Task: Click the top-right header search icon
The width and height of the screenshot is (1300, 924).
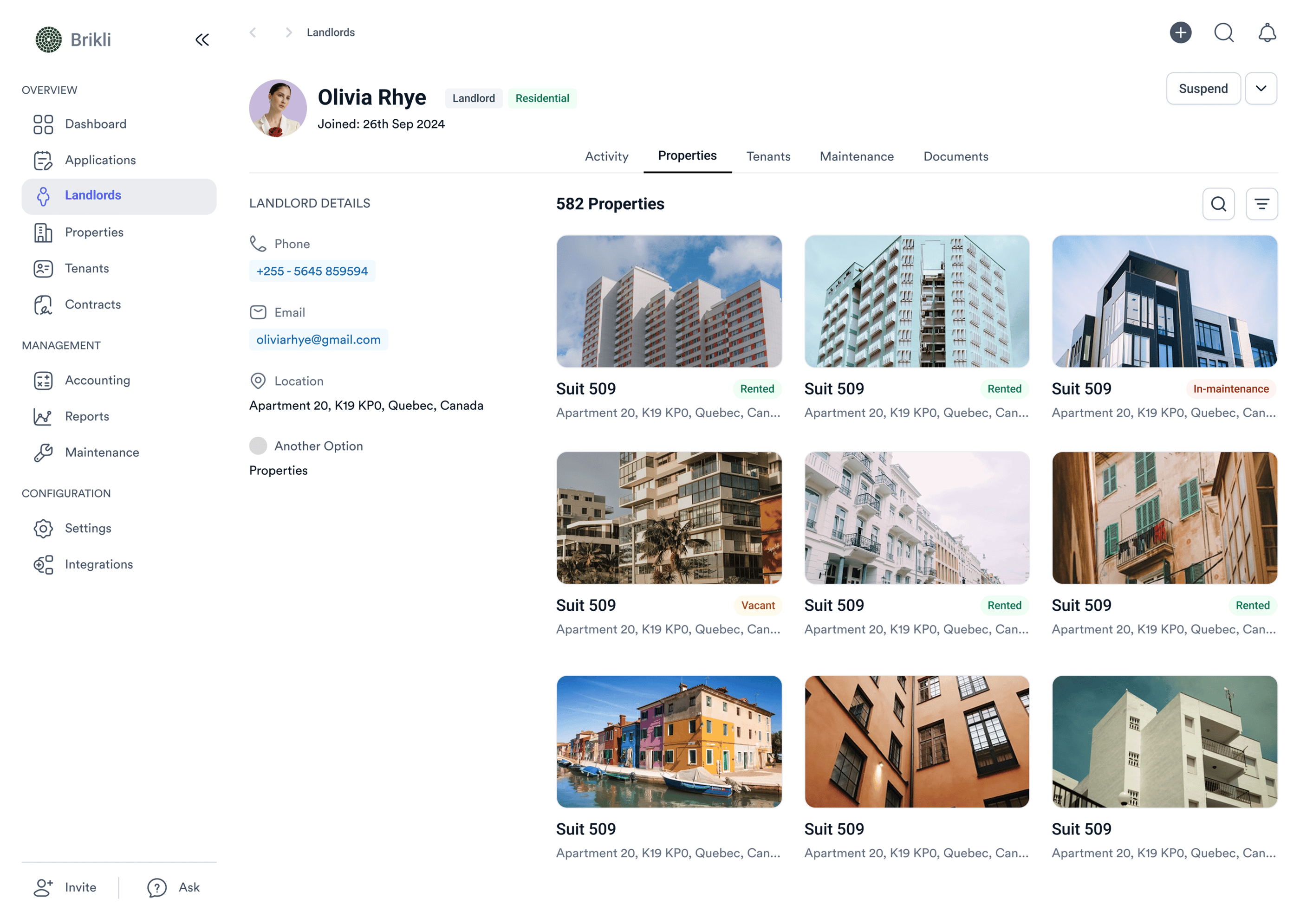Action: [x=1223, y=32]
